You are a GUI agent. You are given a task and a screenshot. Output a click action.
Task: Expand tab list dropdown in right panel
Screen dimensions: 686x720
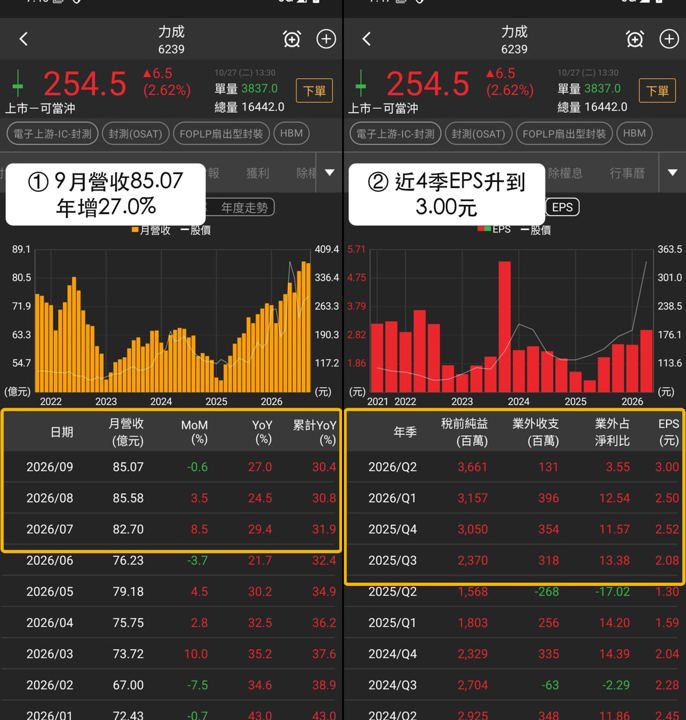click(672, 173)
